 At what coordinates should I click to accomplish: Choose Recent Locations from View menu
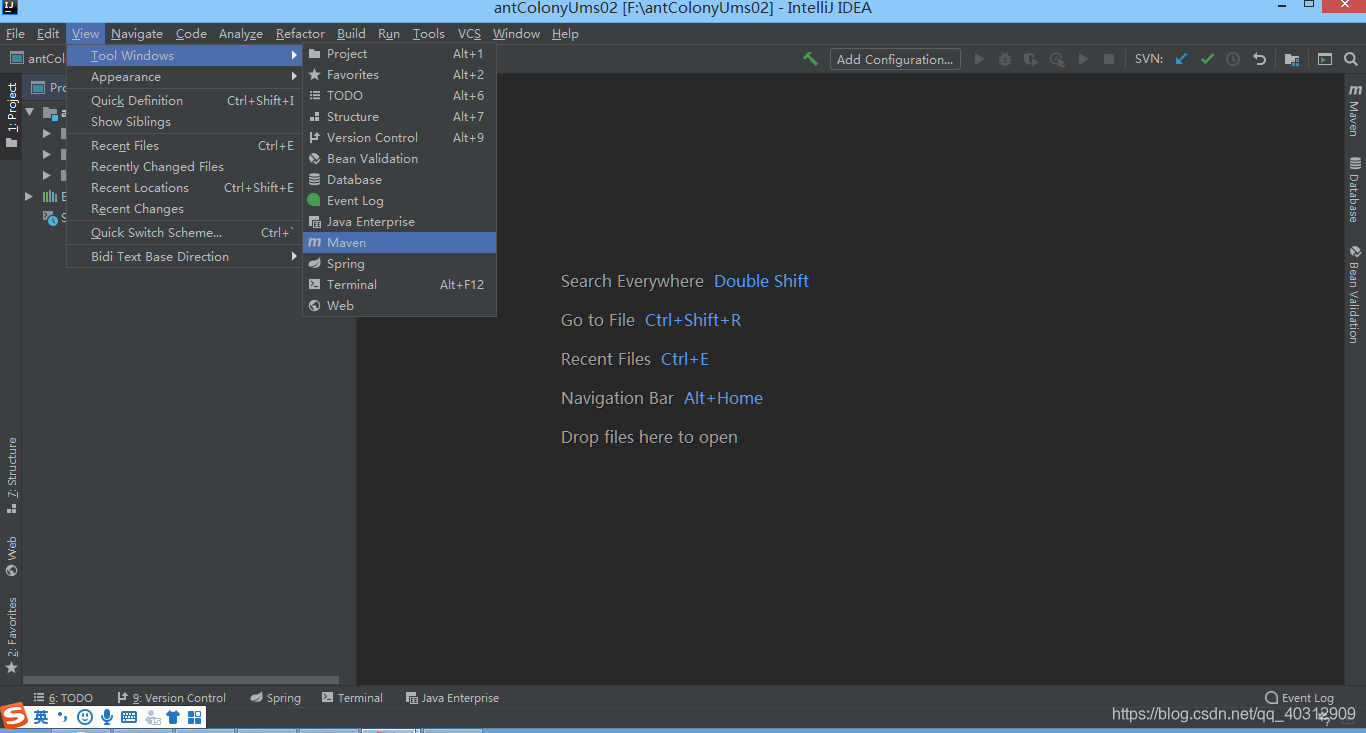click(x=185, y=188)
